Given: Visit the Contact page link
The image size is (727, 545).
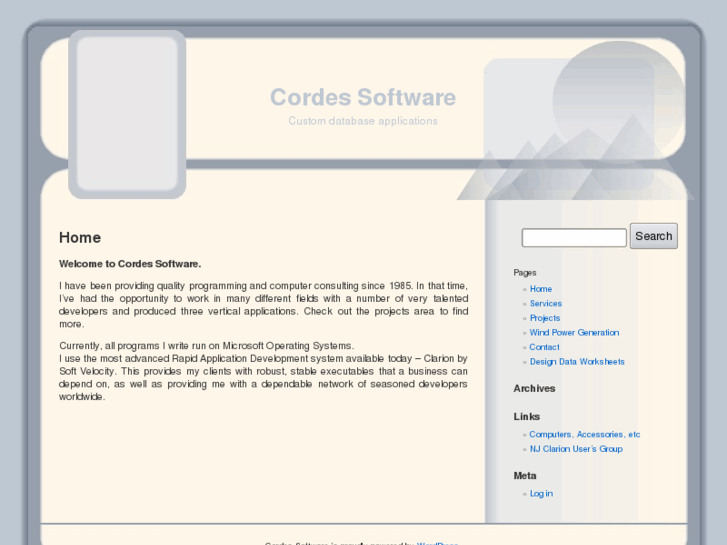Looking at the screenshot, I should click(544, 347).
